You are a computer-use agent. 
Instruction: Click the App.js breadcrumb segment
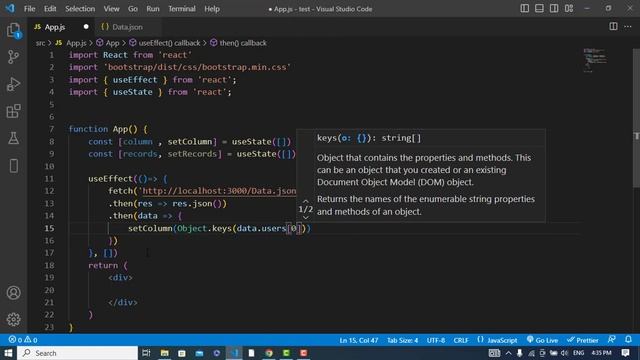pos(76,43)
